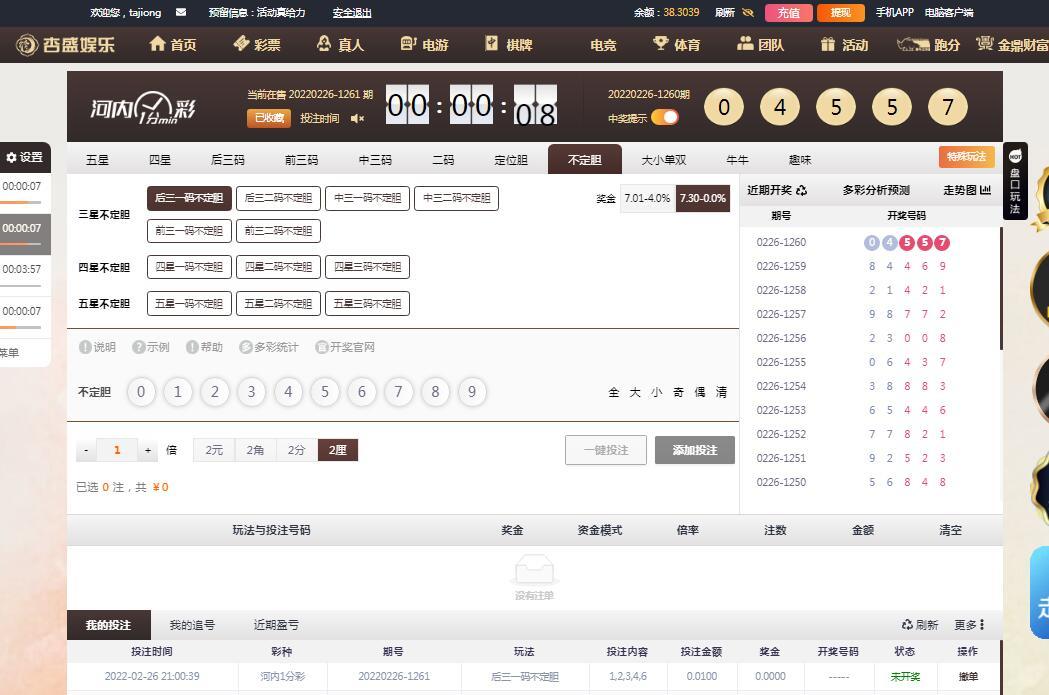The height and width of the screenshot is (695, 1049).
Task: Click 安全退出 logout link
Action: click(x=352, y=12)
